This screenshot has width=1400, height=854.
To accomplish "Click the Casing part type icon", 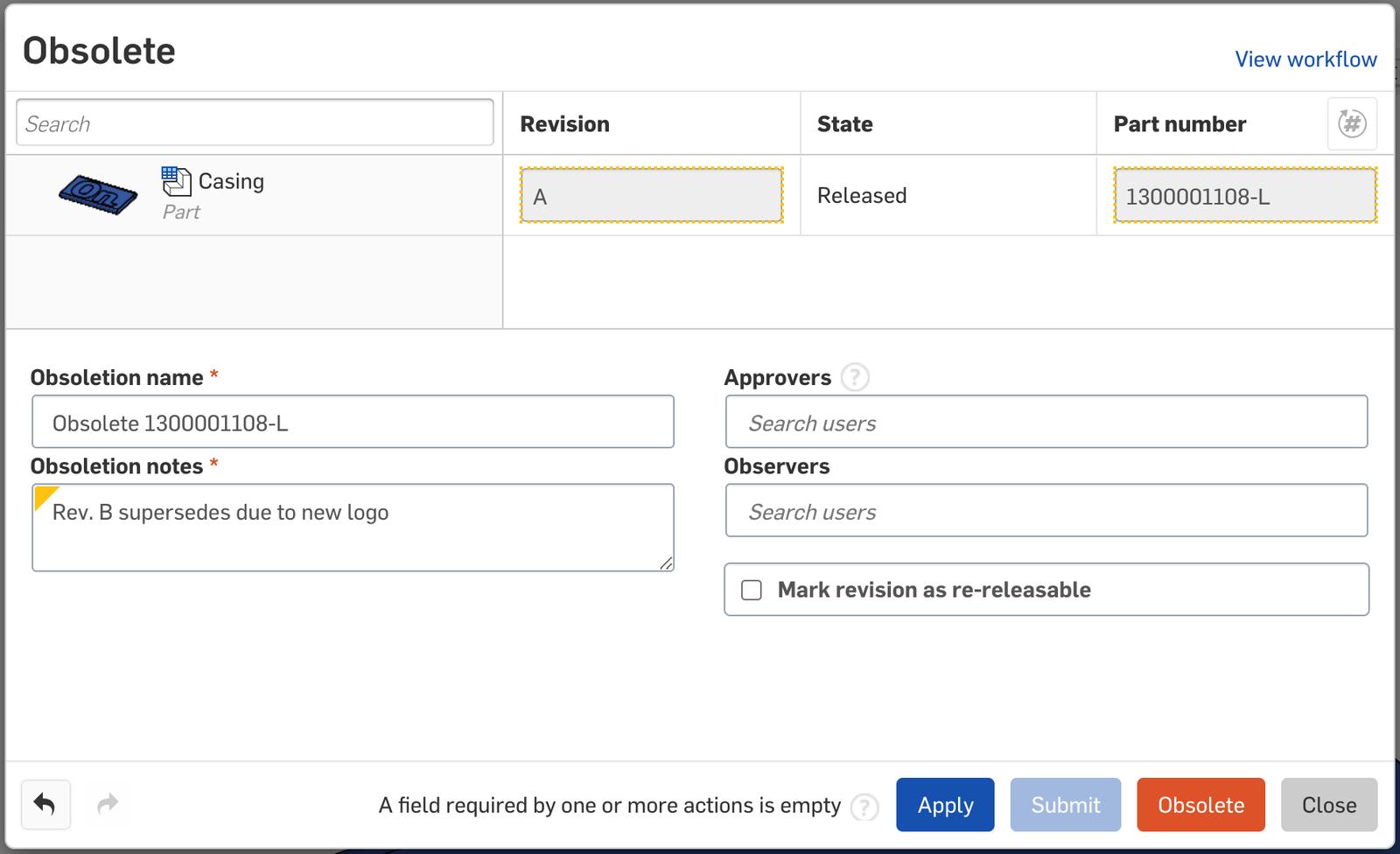I will click(x=176, y=181).
